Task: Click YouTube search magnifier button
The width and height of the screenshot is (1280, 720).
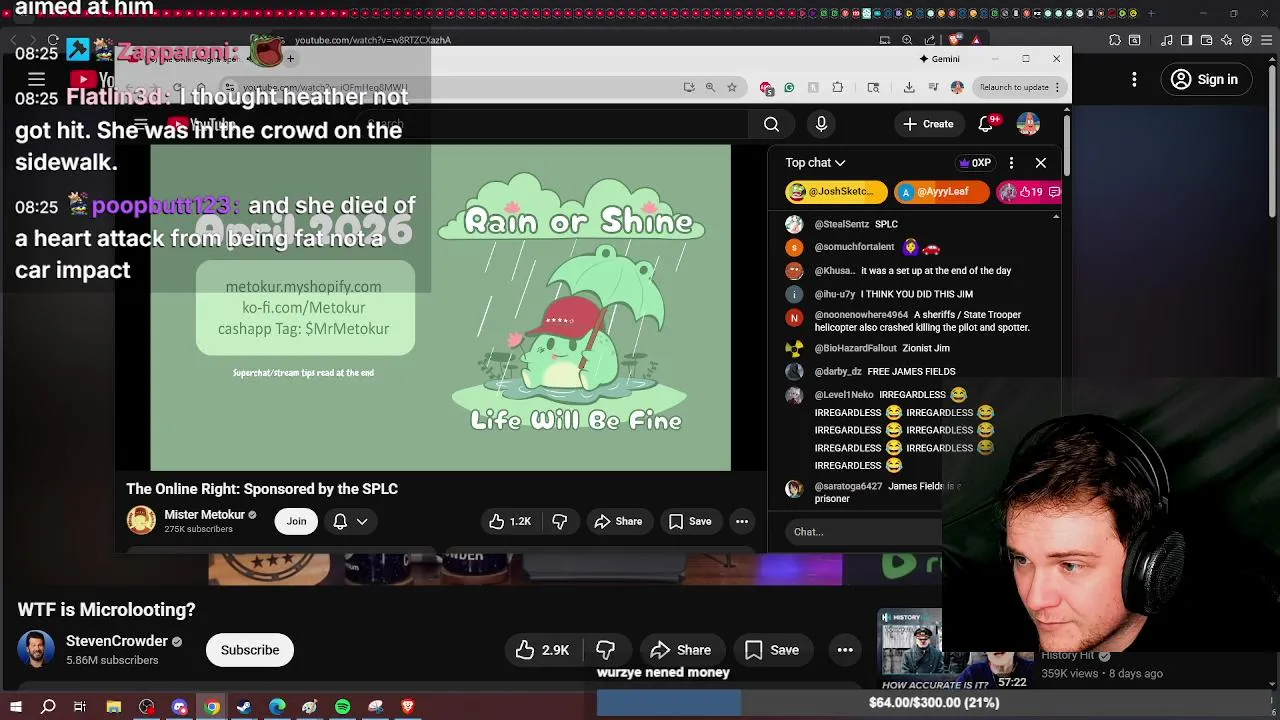Action: pos(771,124)
